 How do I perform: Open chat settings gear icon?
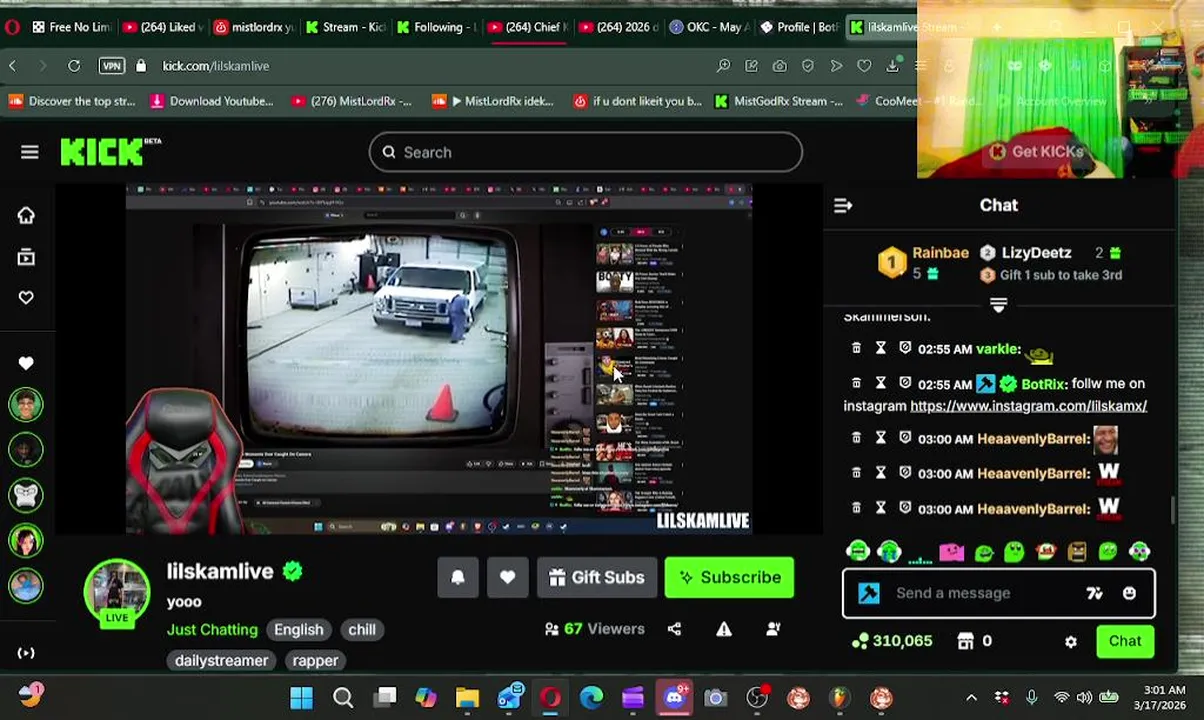(1071, 642)
